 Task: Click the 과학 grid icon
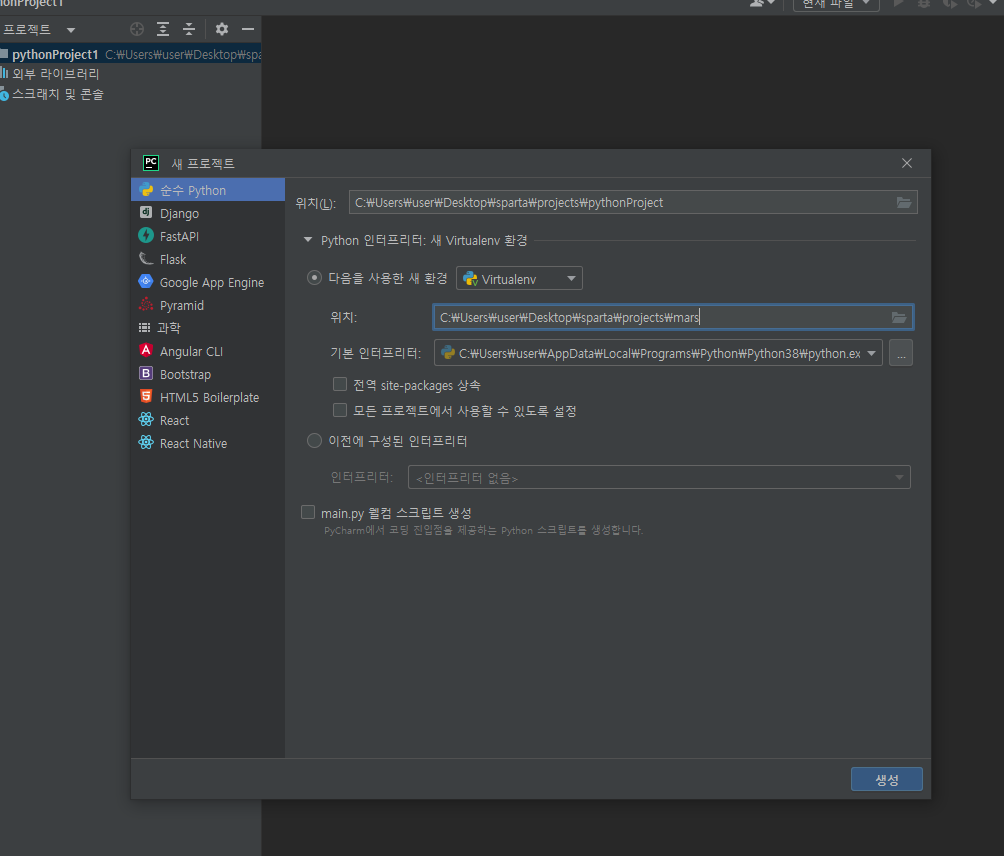point(145,328)
